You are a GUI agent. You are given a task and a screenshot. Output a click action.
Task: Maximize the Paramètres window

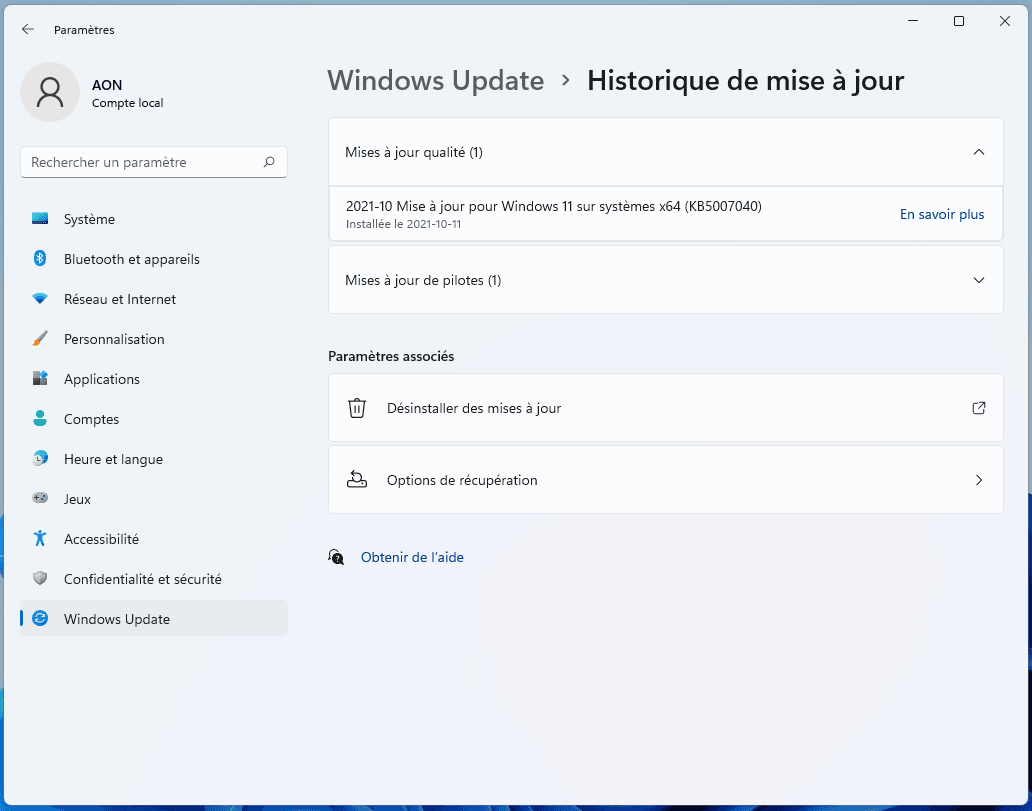pos(959,21)
